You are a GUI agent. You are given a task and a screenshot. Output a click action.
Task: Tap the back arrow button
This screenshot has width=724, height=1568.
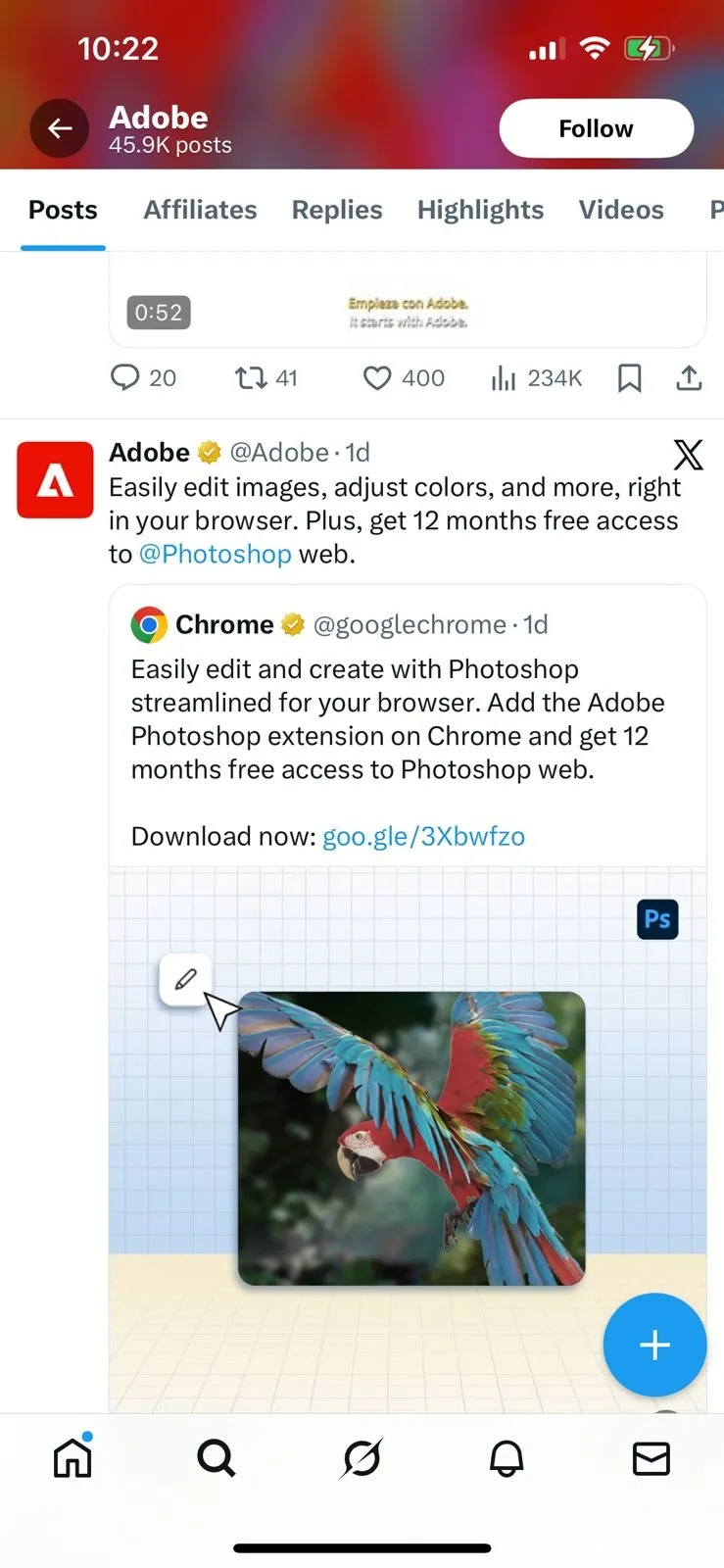60,128
